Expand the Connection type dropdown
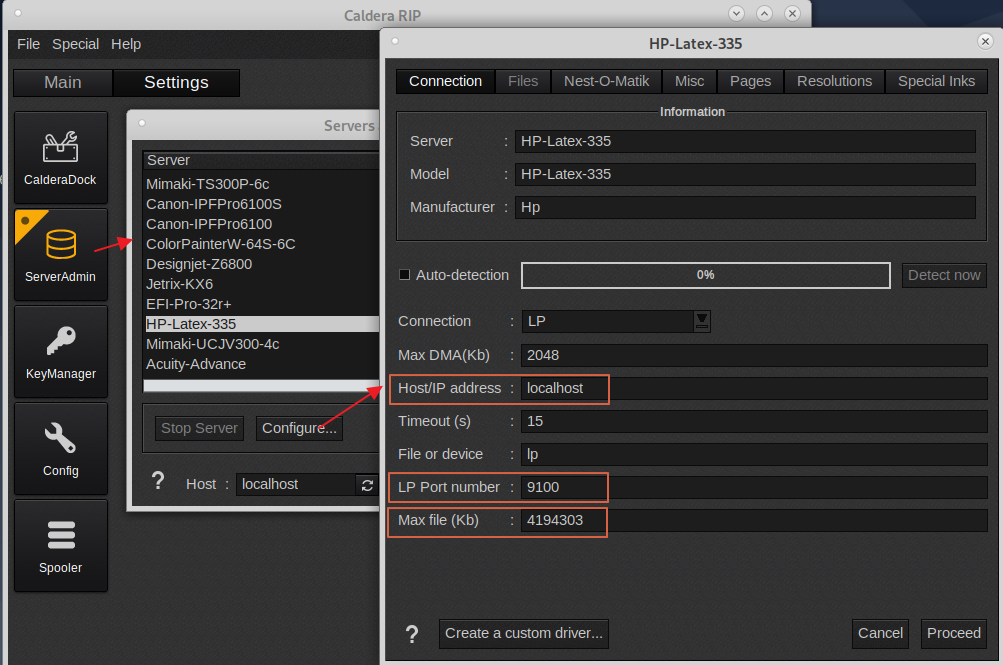Viewport: 1003px width, 665px height. point(702,321)
